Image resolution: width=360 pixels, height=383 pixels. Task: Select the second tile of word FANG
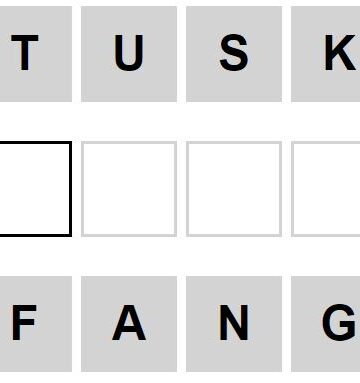129,324
